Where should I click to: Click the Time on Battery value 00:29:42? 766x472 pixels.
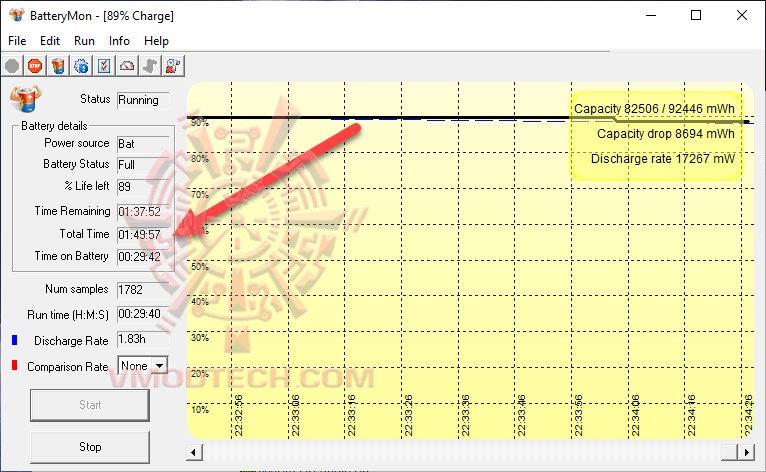tap(139, 257)
